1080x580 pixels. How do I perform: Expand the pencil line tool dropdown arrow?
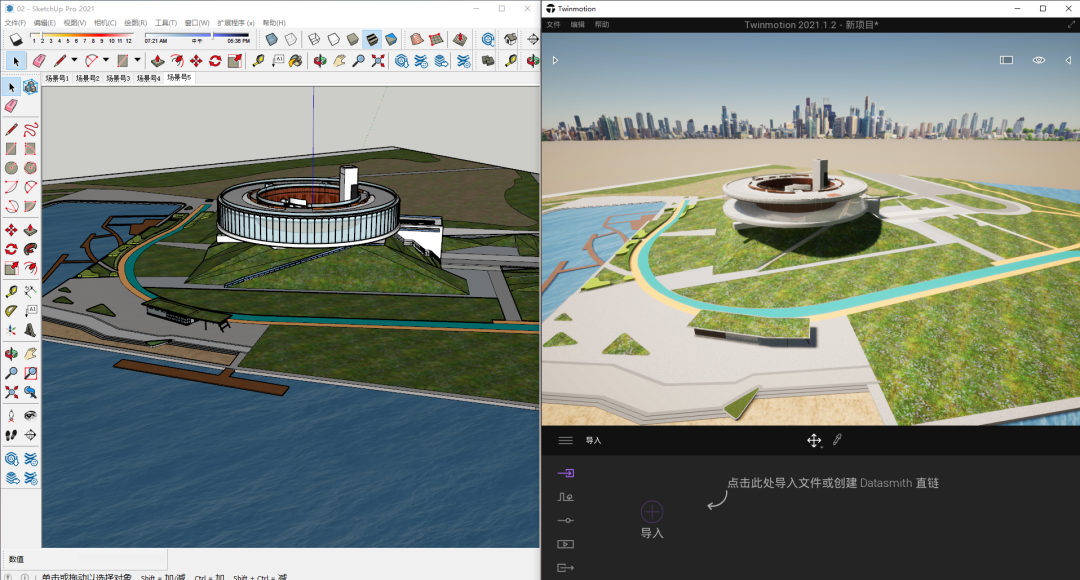click(x=74, y=61)
